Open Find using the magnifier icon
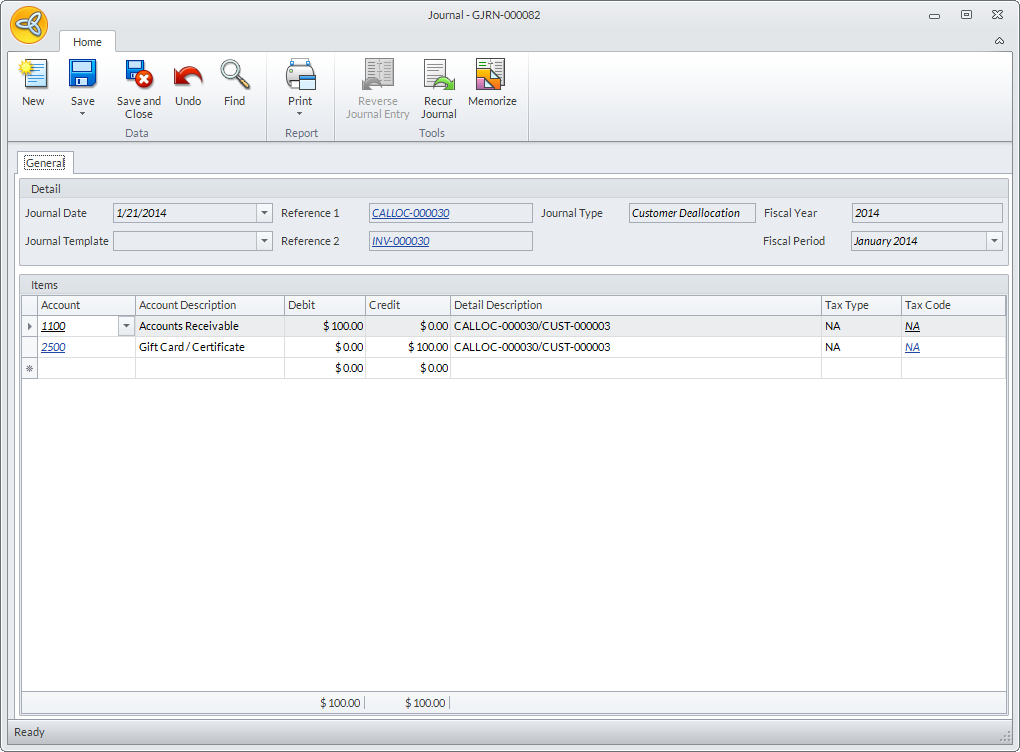The height and width of the screenshot is (752, 1020). (234, 75)
